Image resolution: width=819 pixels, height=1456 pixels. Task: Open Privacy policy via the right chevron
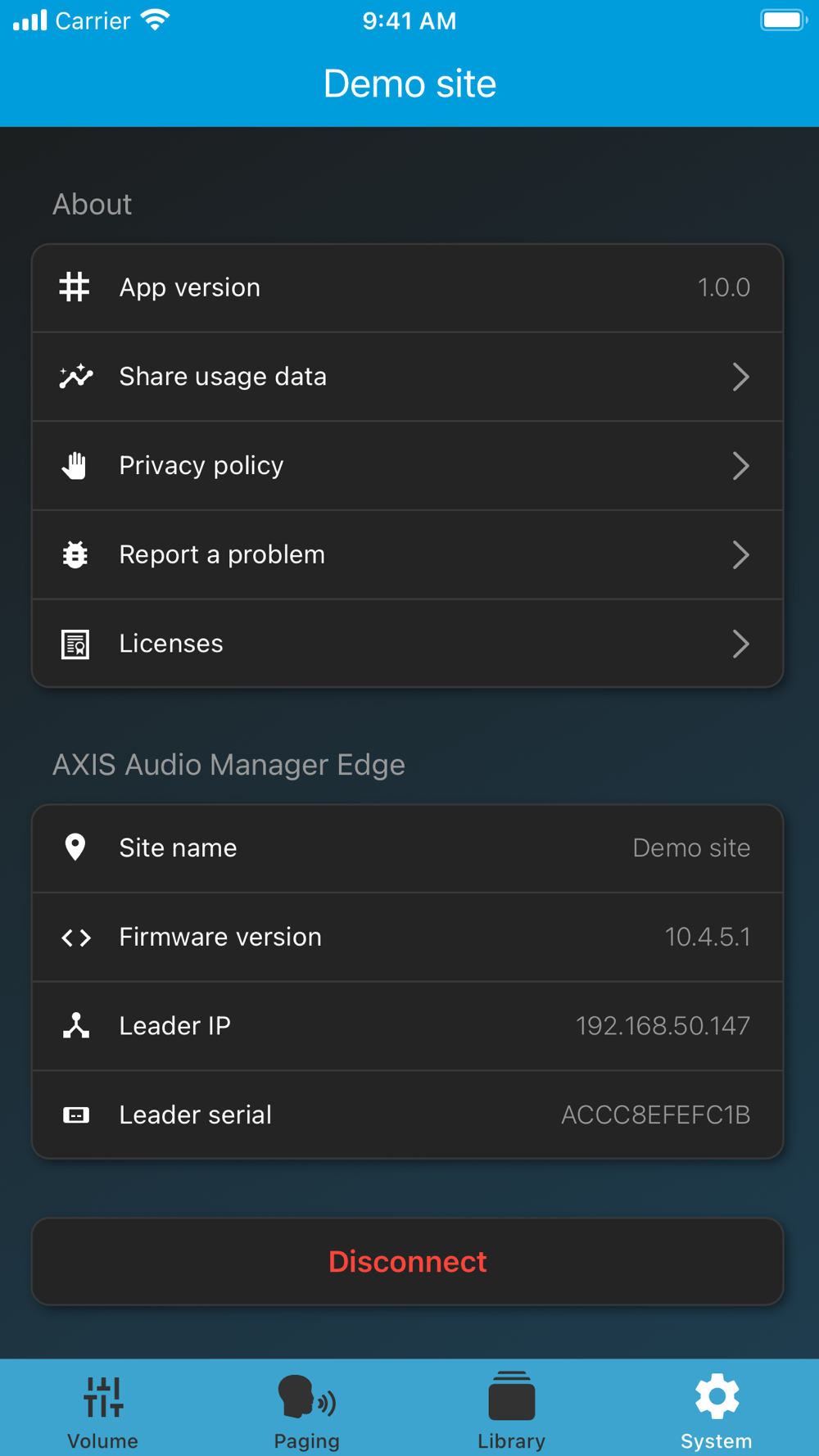click(x=740, y=466)
